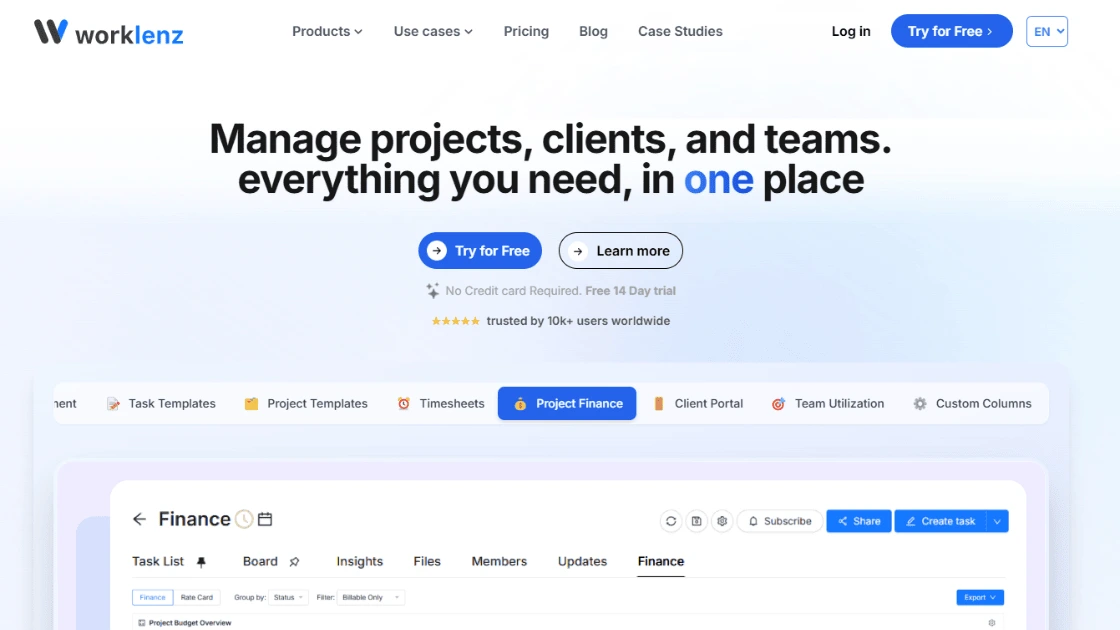1120x630 pixels.
Task: Switch to the Insights tab
Action: pos(359,561)
